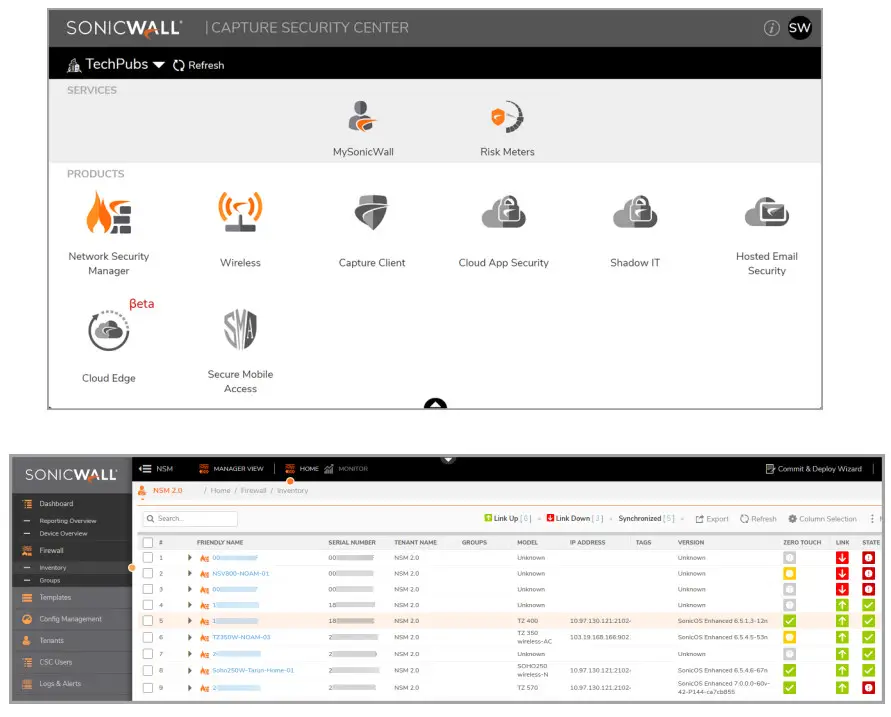Expand the row for Soho250W-Tarun-Home-01

click(x=190, y=669)
